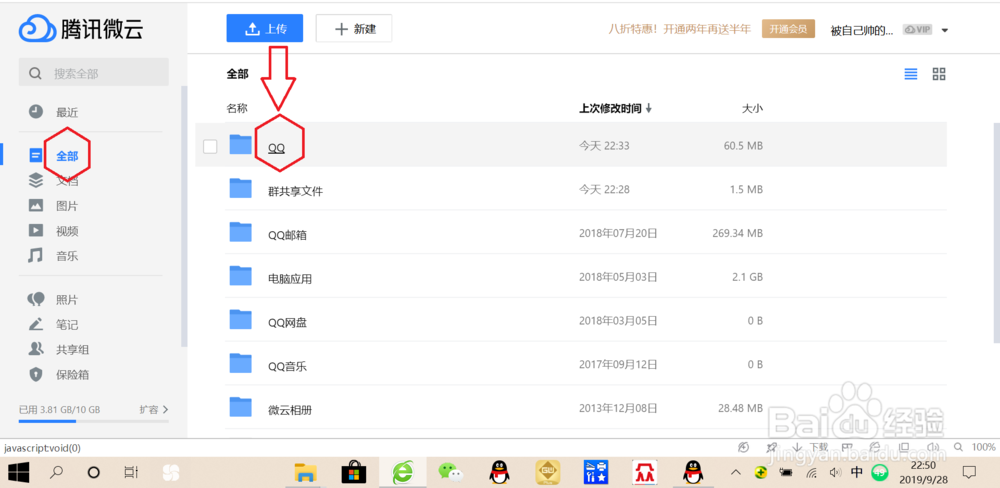
Task: Click the 微云相册 folder name
Action: pos(290,410)
